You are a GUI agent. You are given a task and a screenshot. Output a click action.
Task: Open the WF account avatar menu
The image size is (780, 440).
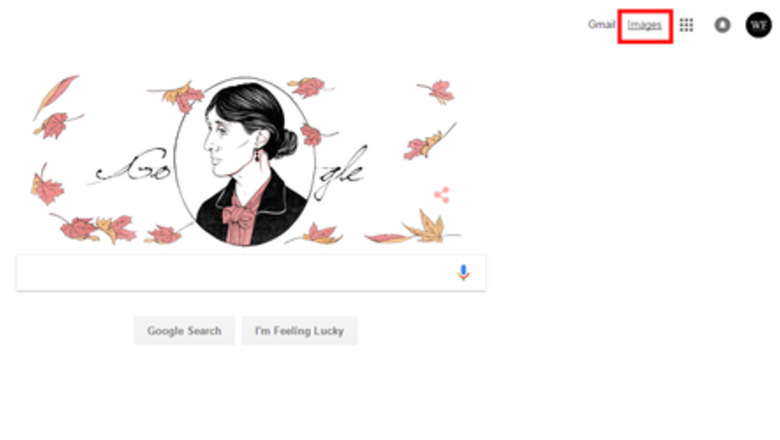click(x=758, y=24)
